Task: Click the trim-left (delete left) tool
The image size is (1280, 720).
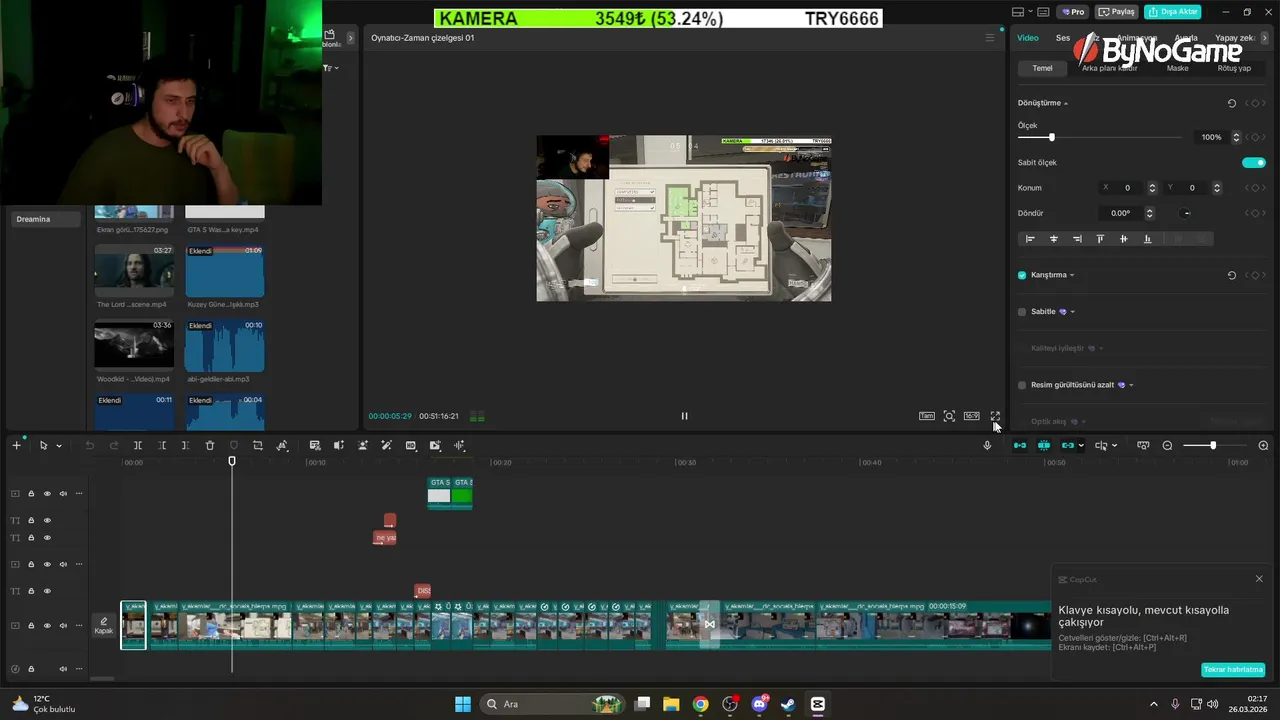Action: click(162, 445)
